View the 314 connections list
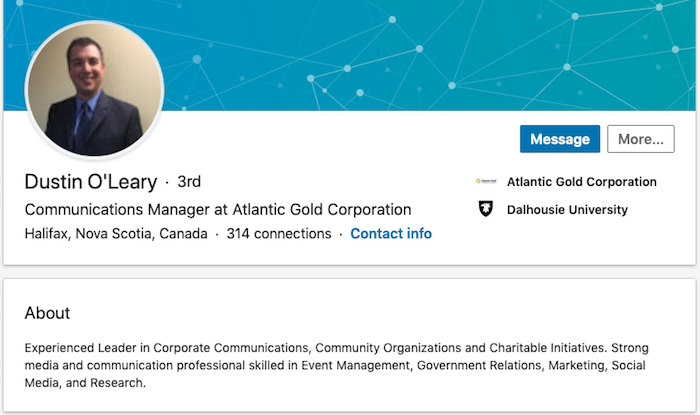The width and height of the screenshot is (700, 415). click(x=278, y=234)
